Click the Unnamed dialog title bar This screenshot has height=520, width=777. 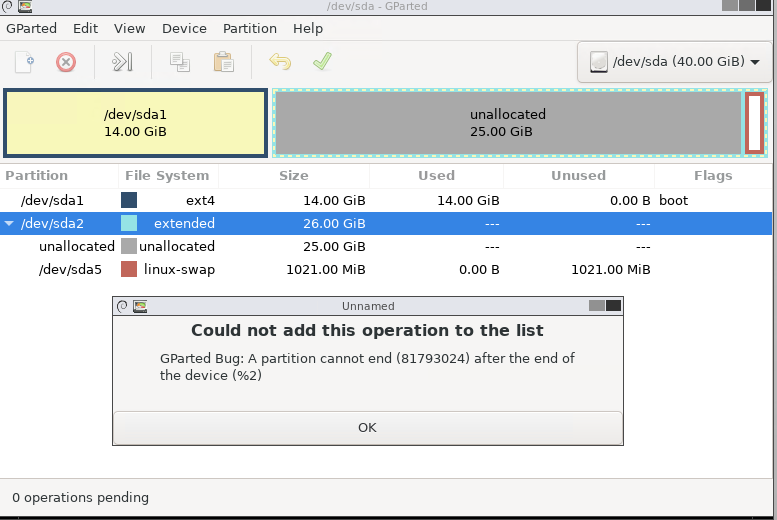(x=368, y=306)
